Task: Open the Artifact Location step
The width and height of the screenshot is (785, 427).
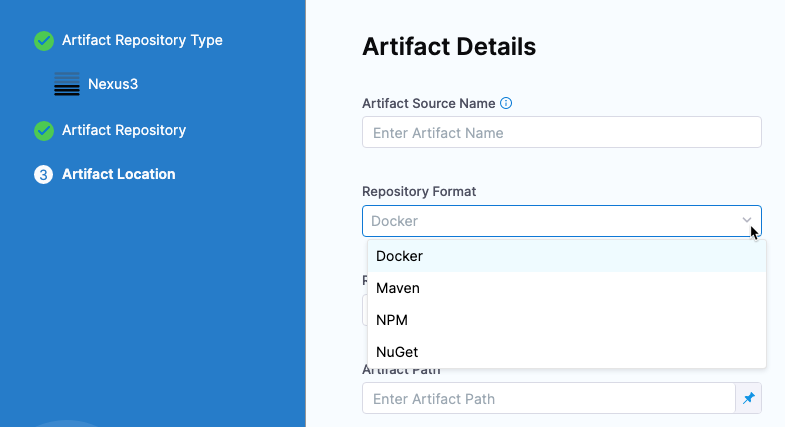Action: [x=118, y=175]
